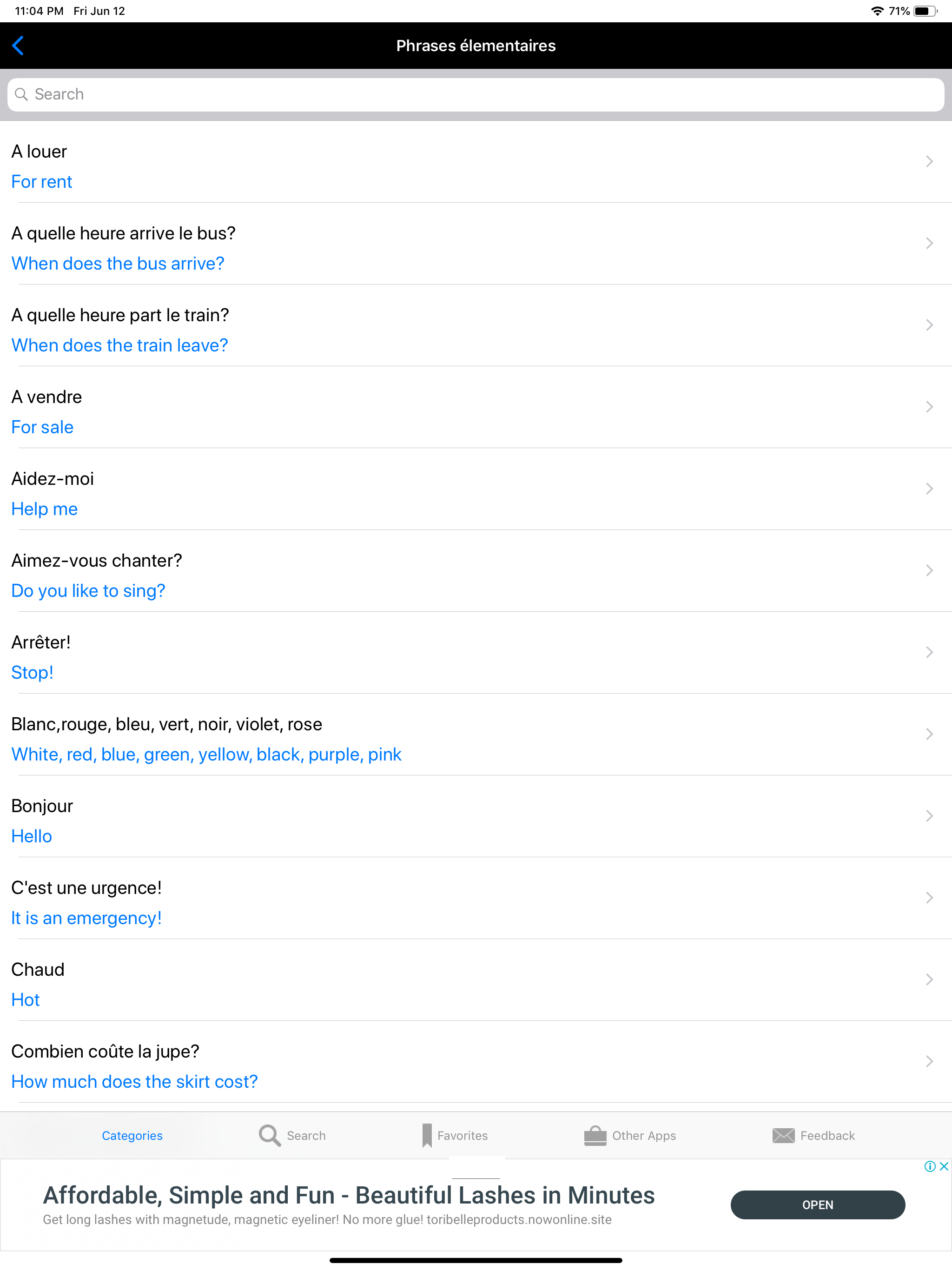Tap the blue back arrow icon
Screen dimensions: 952x1270
(18, 46)
